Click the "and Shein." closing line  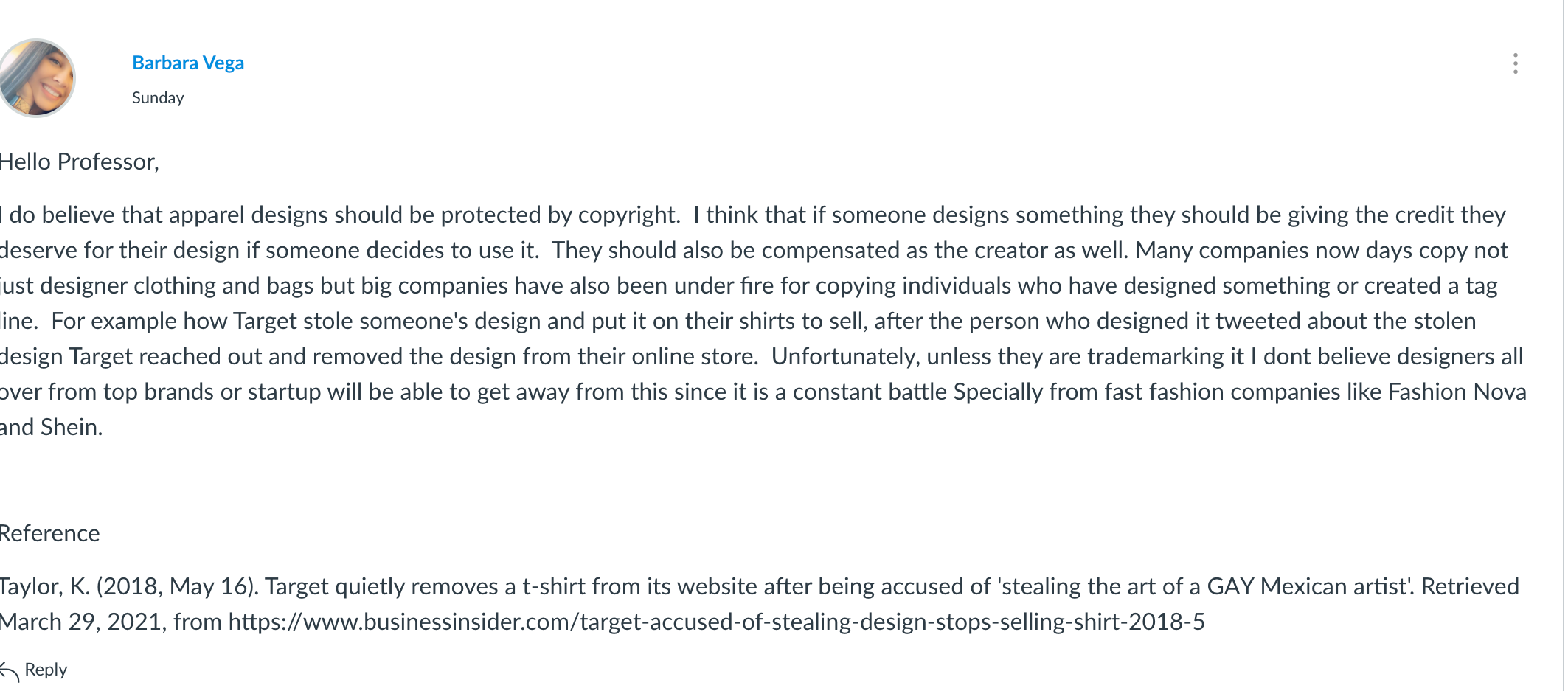[52, 428]
